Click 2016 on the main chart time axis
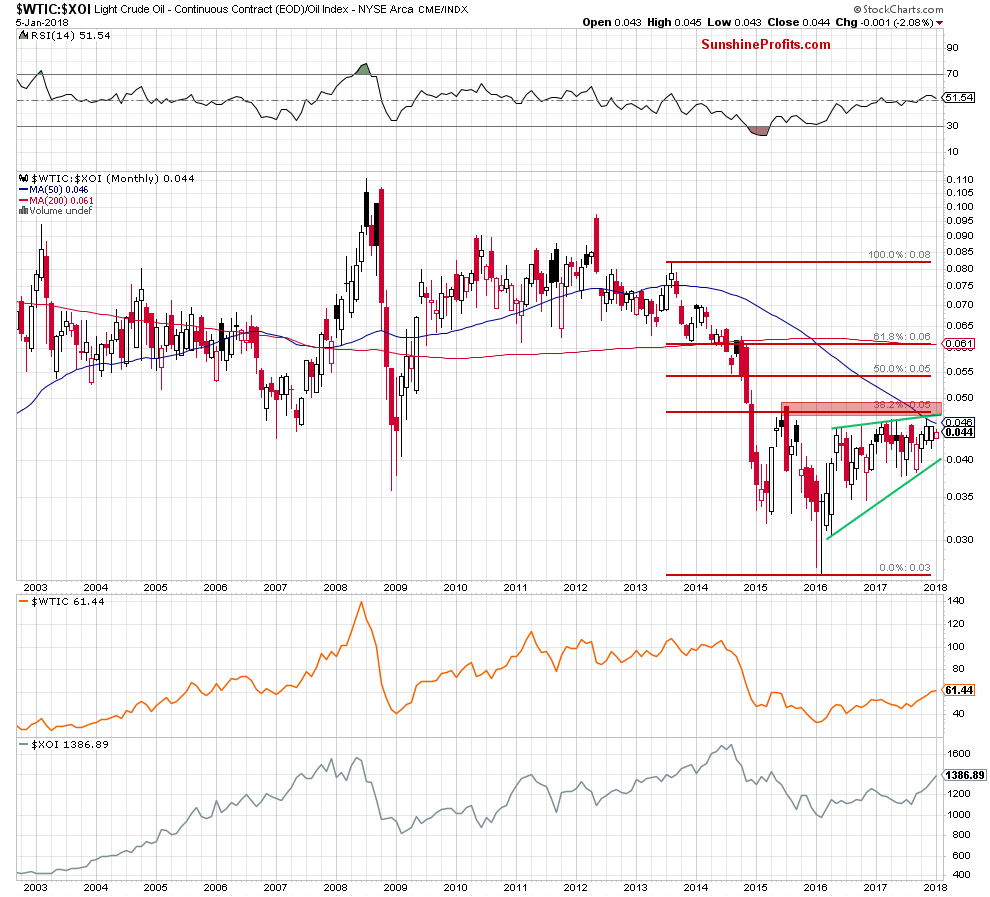Image resolution: width=990 pixels, height=897 pixels. pyautogui.click(x=815, y=588)
